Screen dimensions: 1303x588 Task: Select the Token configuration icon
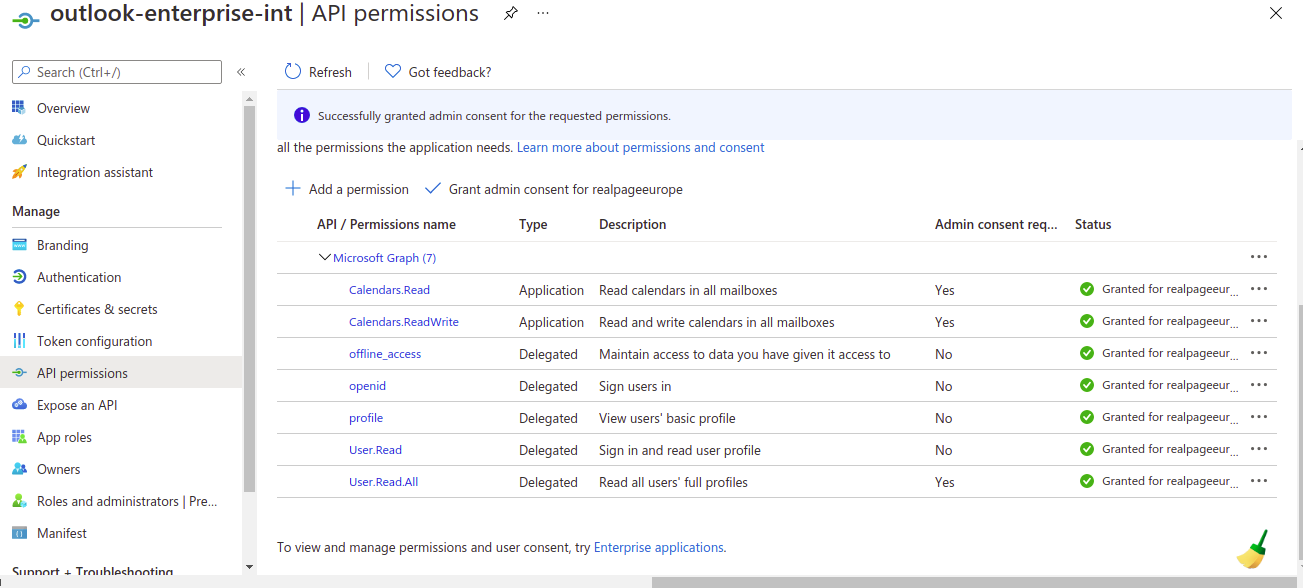[19, 340]
